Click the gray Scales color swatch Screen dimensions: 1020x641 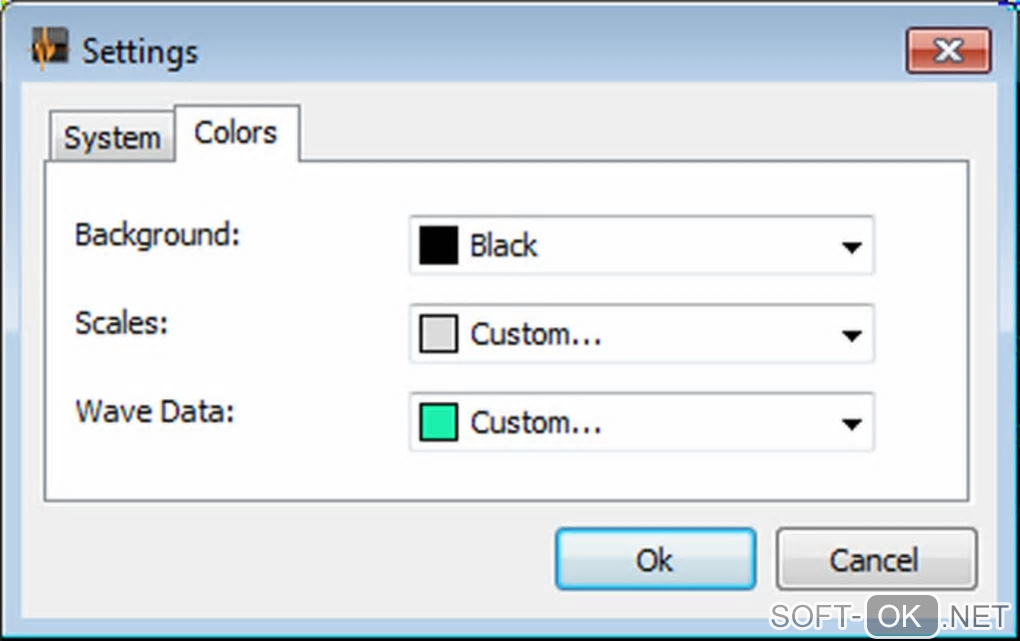[x=438, y=334]
